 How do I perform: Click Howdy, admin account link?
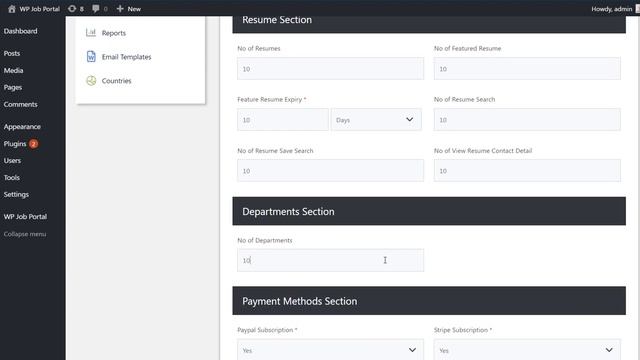611,9
